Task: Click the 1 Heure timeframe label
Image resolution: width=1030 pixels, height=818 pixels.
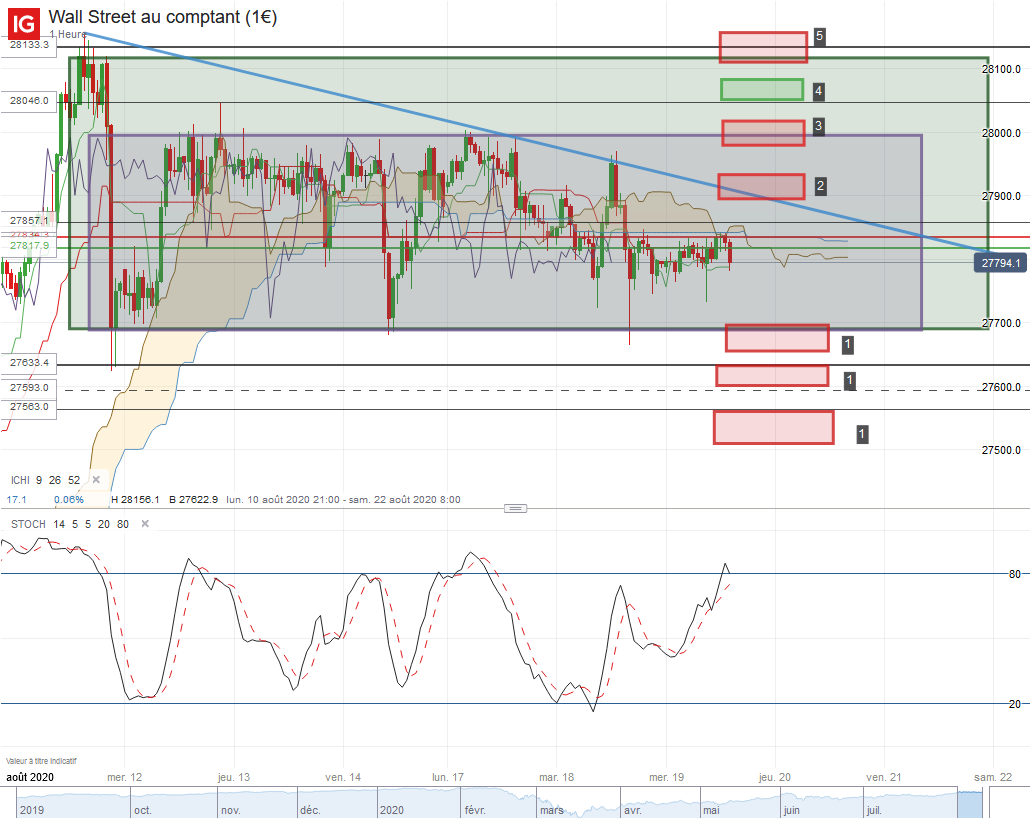Action: click(x=68, y=34)
